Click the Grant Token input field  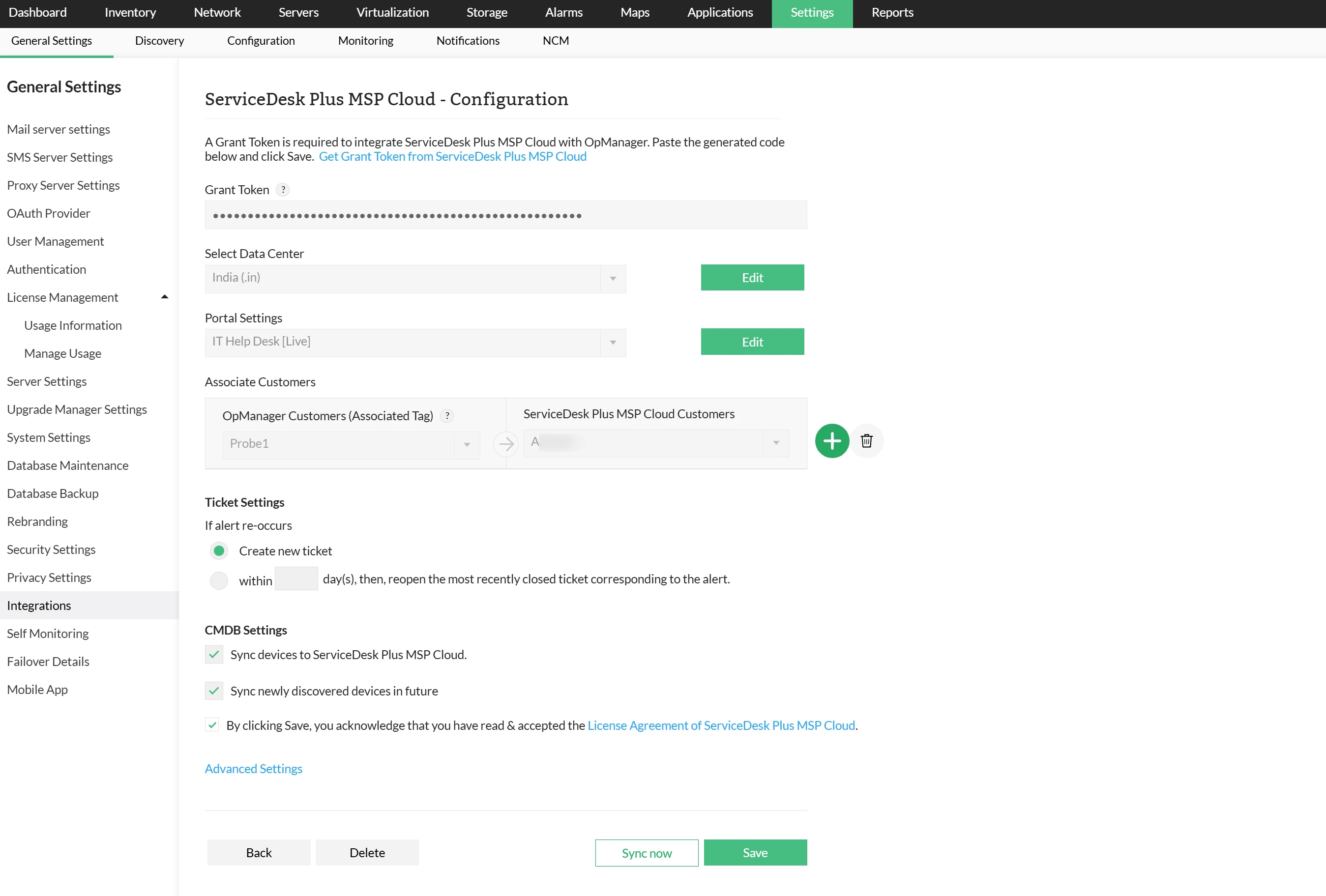point(505,215)
